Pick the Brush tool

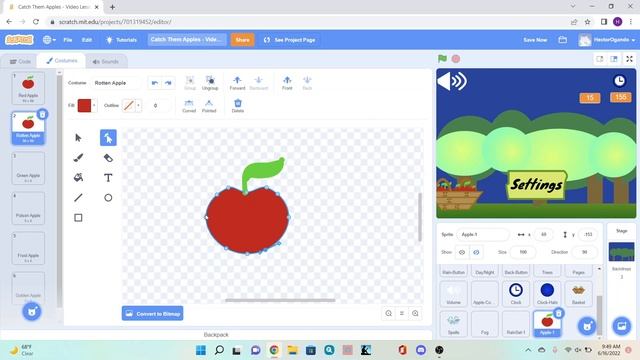coord(78,158)
